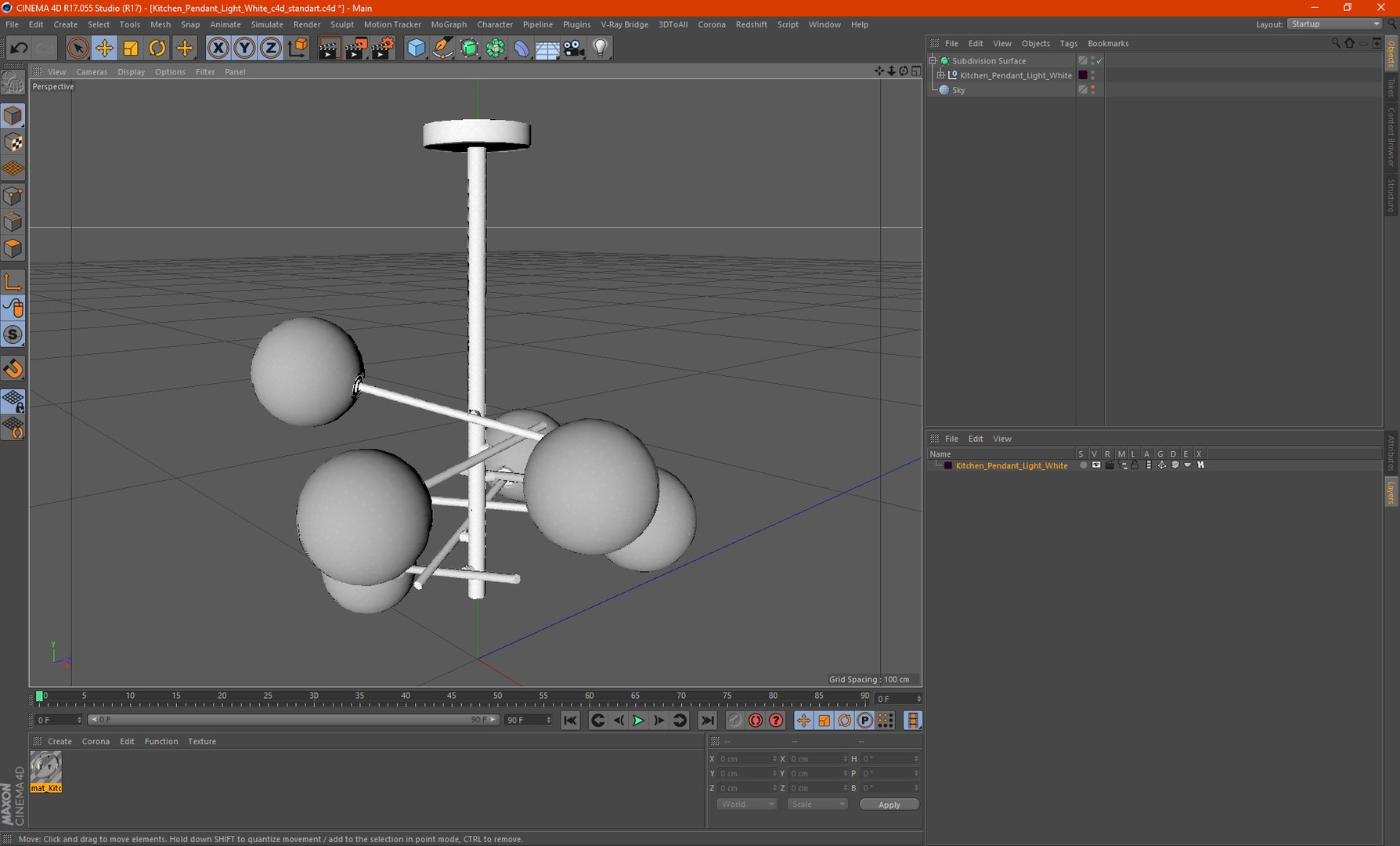This screenshot has width=1400, height=846.
Task: Open the Layout Startup dropdown
Action: tap(1335, 24)
